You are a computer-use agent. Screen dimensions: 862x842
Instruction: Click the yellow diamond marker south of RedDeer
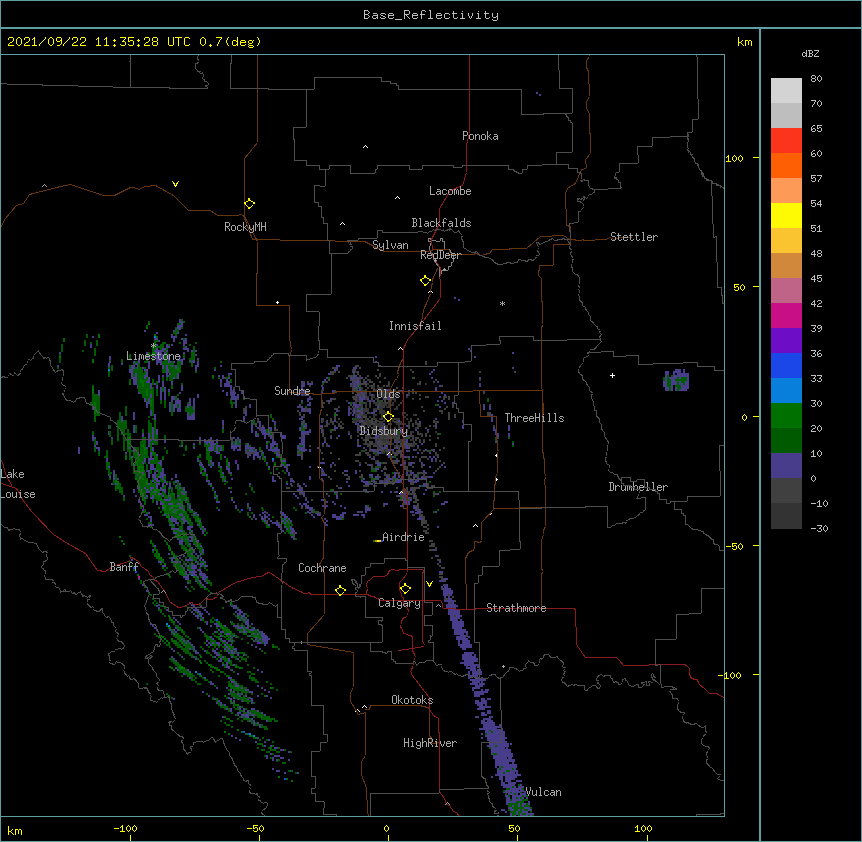(x=426, y=281)
